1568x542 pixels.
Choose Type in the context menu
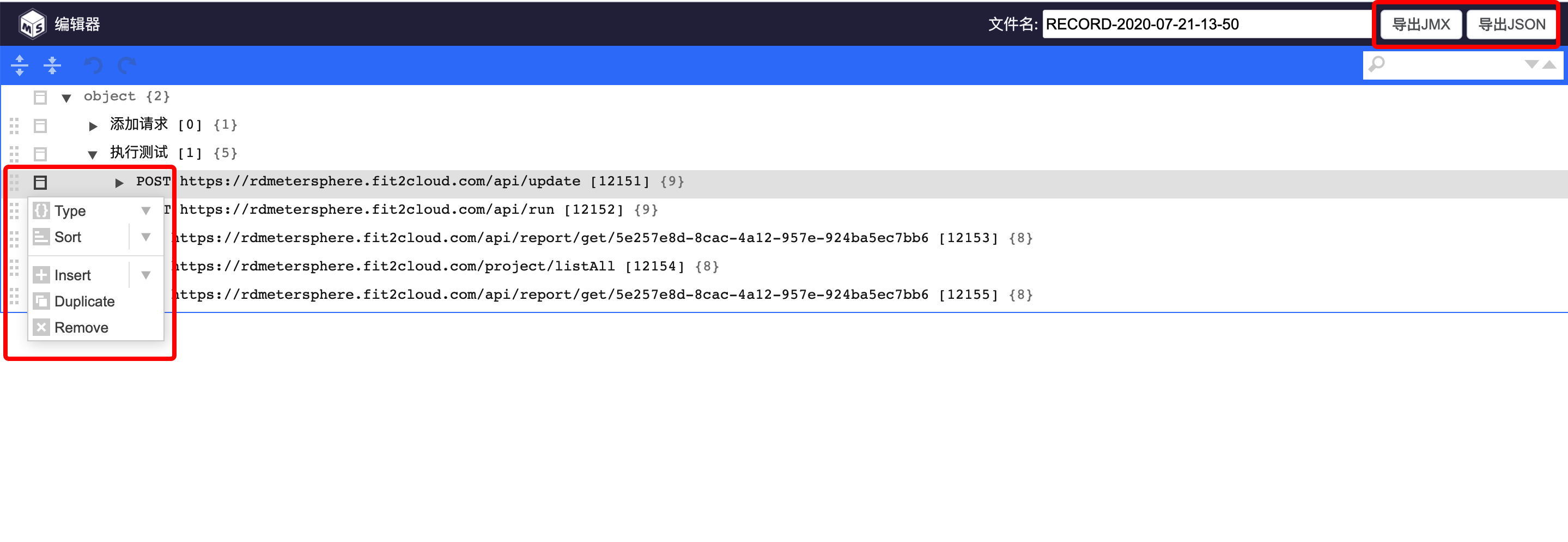tap(70, 210)
